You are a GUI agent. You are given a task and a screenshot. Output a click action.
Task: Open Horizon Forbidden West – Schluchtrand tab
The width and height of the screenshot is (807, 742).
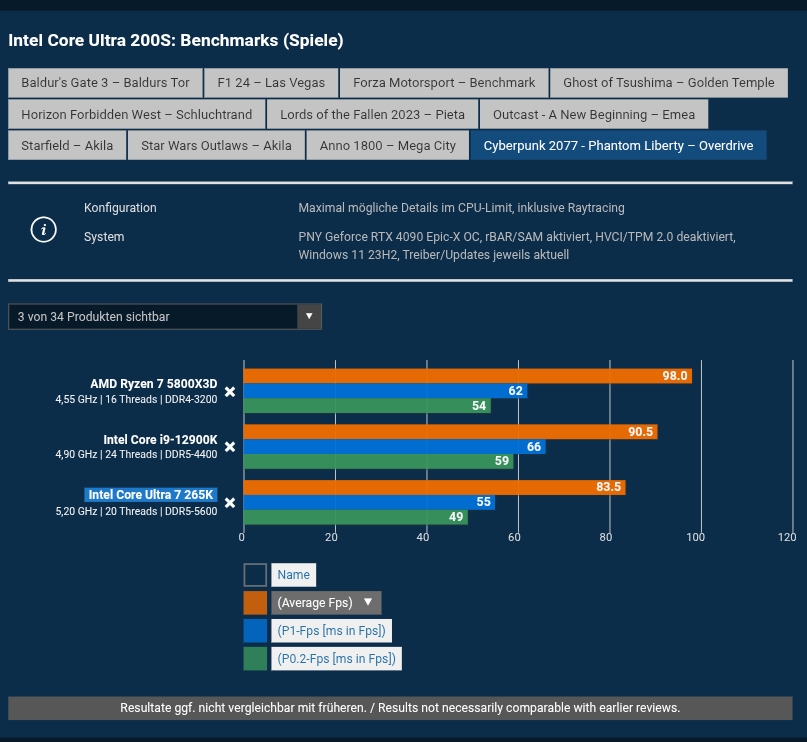[x=136, y=114]
